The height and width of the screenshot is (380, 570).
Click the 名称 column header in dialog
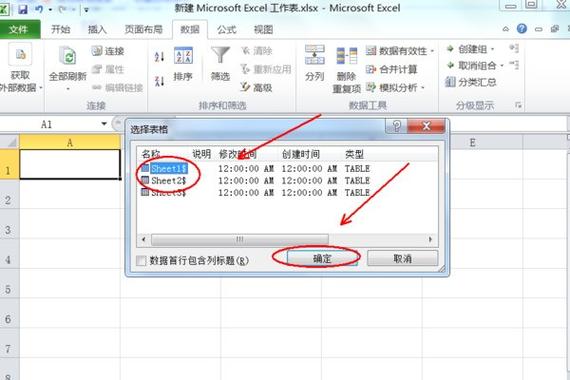[151, 154]
